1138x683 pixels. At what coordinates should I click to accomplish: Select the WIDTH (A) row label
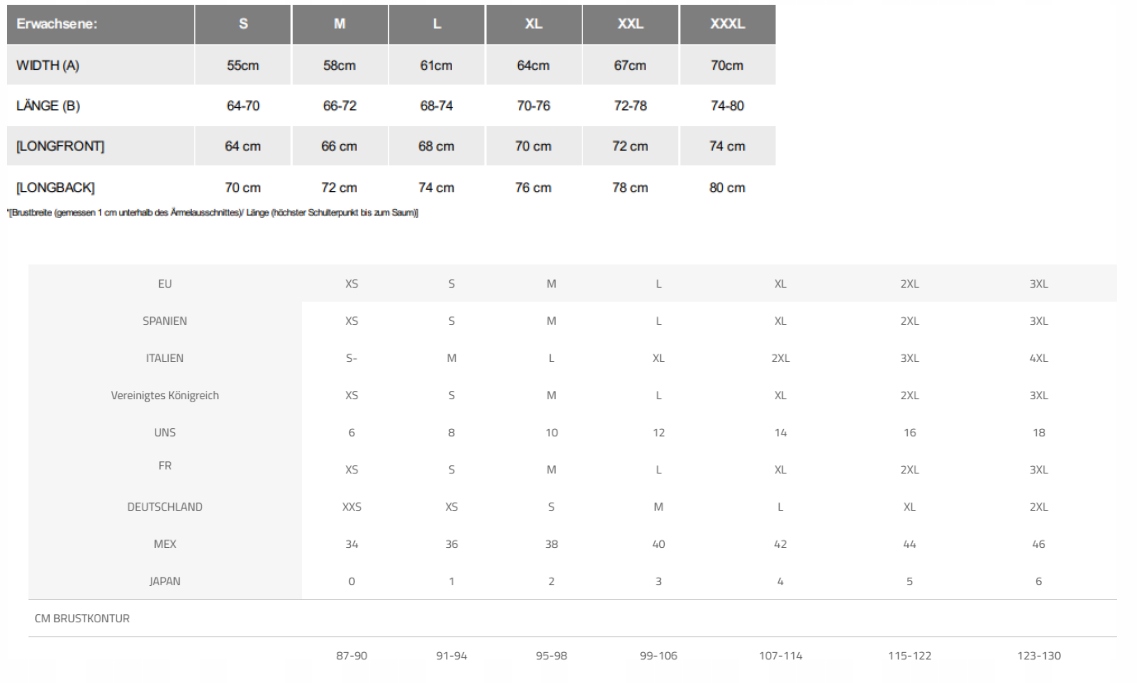pos(48,65)
